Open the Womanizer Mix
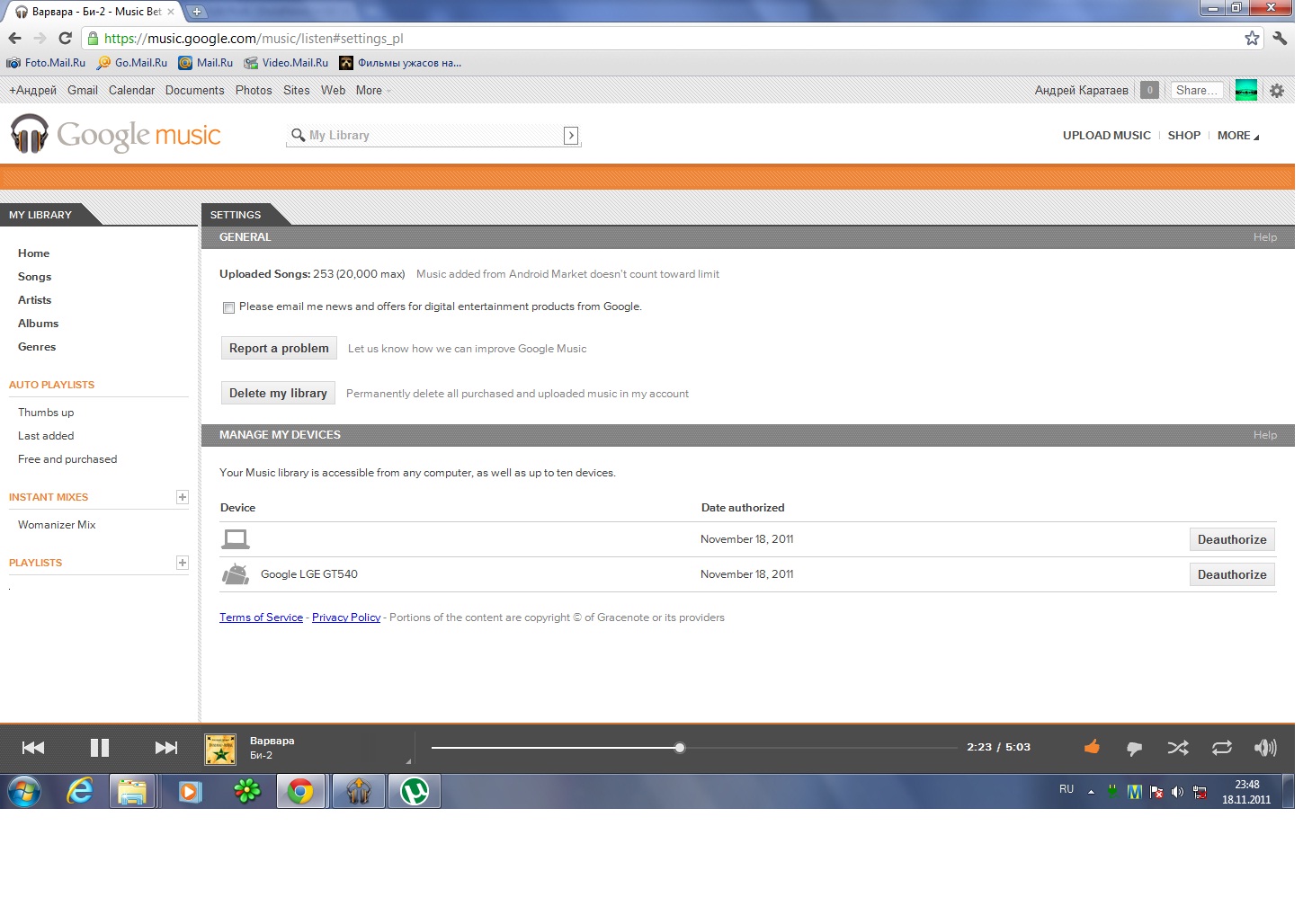1312x924 pixels. click(57, 525)
